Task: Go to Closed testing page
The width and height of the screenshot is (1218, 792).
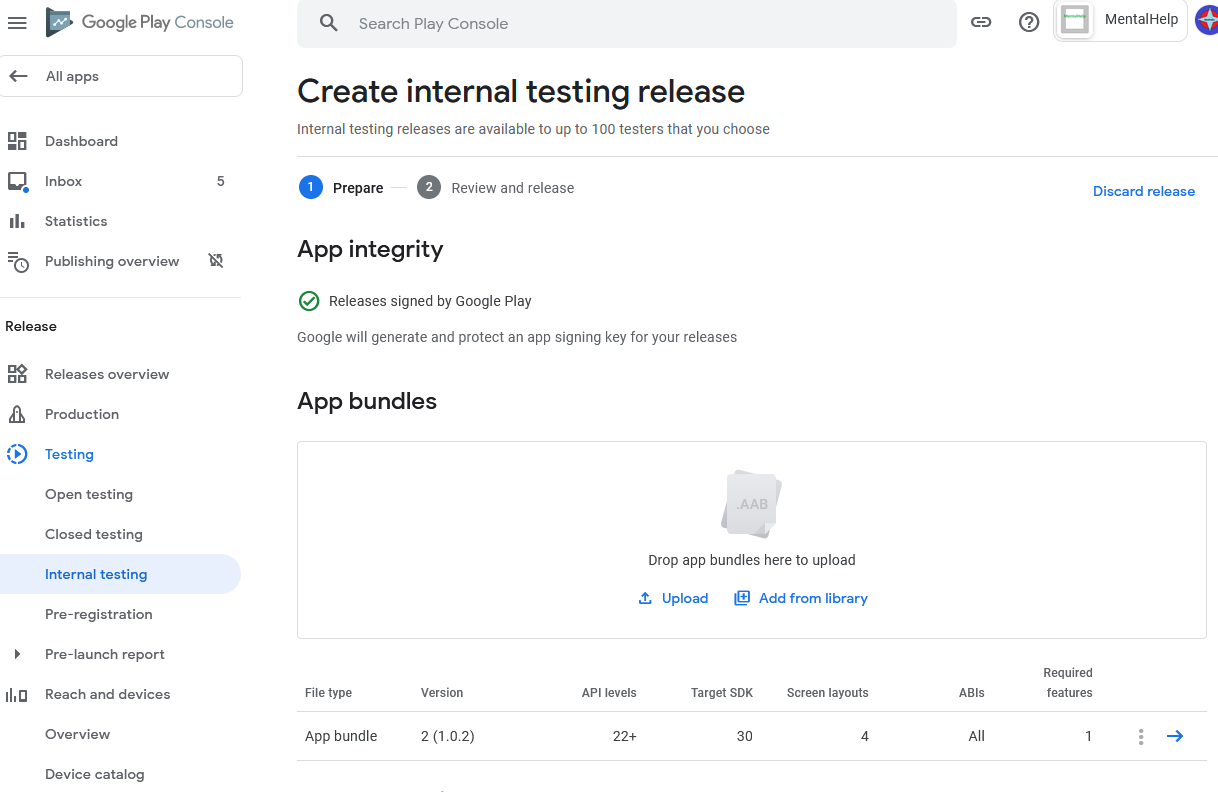Action: point(94,534)
